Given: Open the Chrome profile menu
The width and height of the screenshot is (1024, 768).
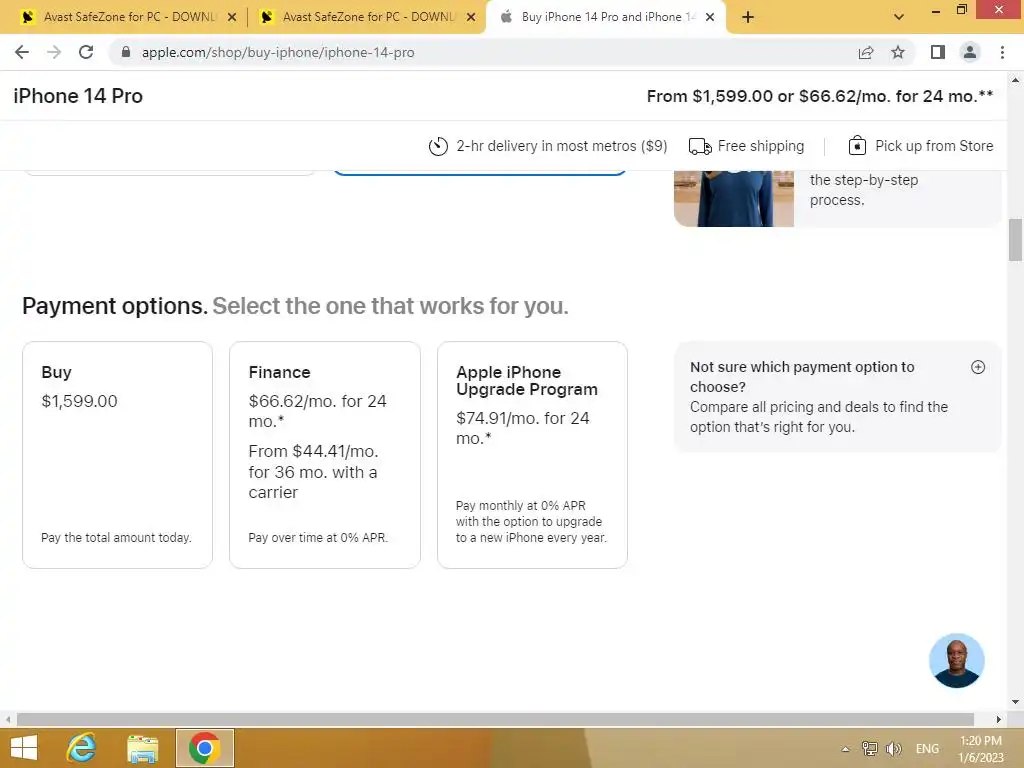Looking at the screenshot, I should [x=970, y=52].
